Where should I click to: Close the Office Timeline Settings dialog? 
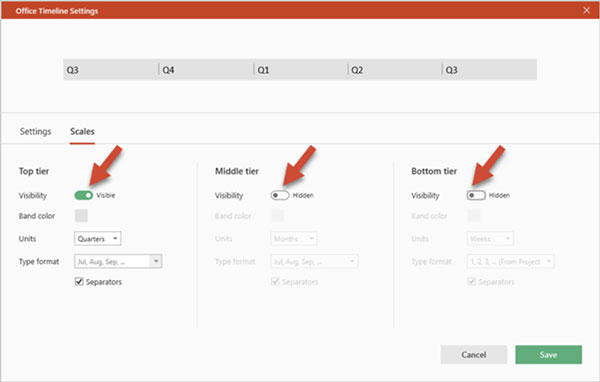pyautogui.click(x=586, y=10)
